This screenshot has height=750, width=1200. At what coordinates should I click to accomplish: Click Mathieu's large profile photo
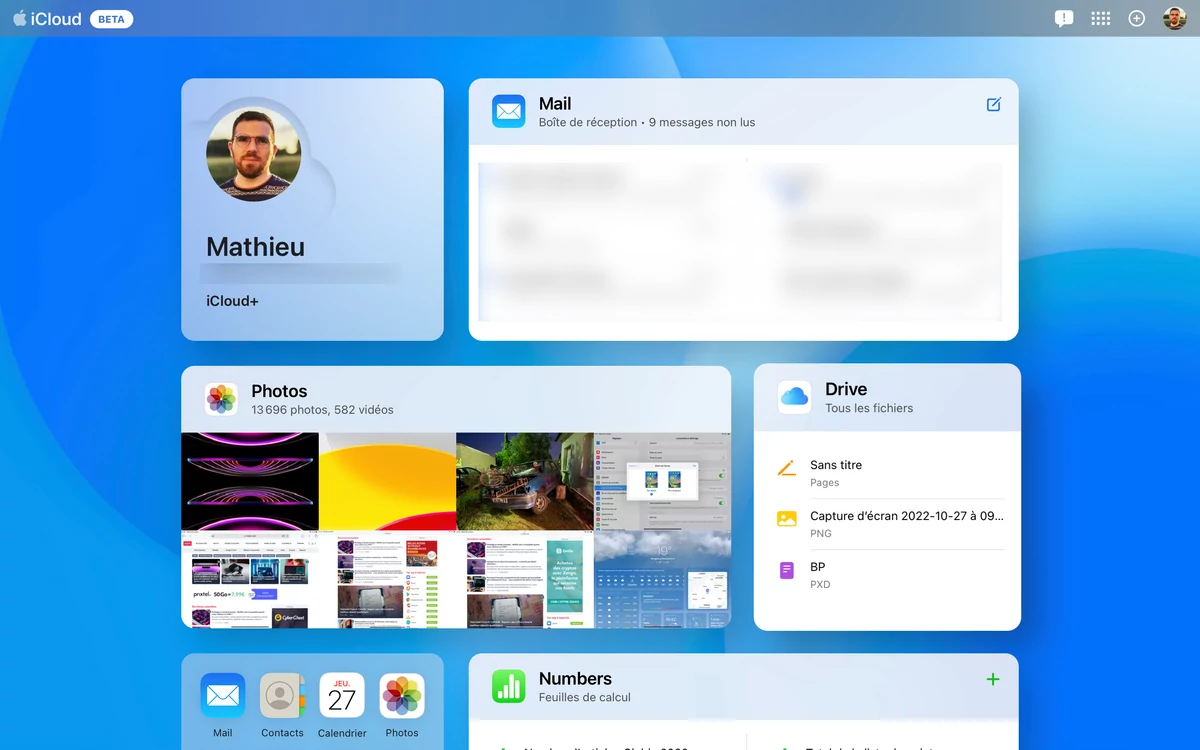[x=254, y=154]
